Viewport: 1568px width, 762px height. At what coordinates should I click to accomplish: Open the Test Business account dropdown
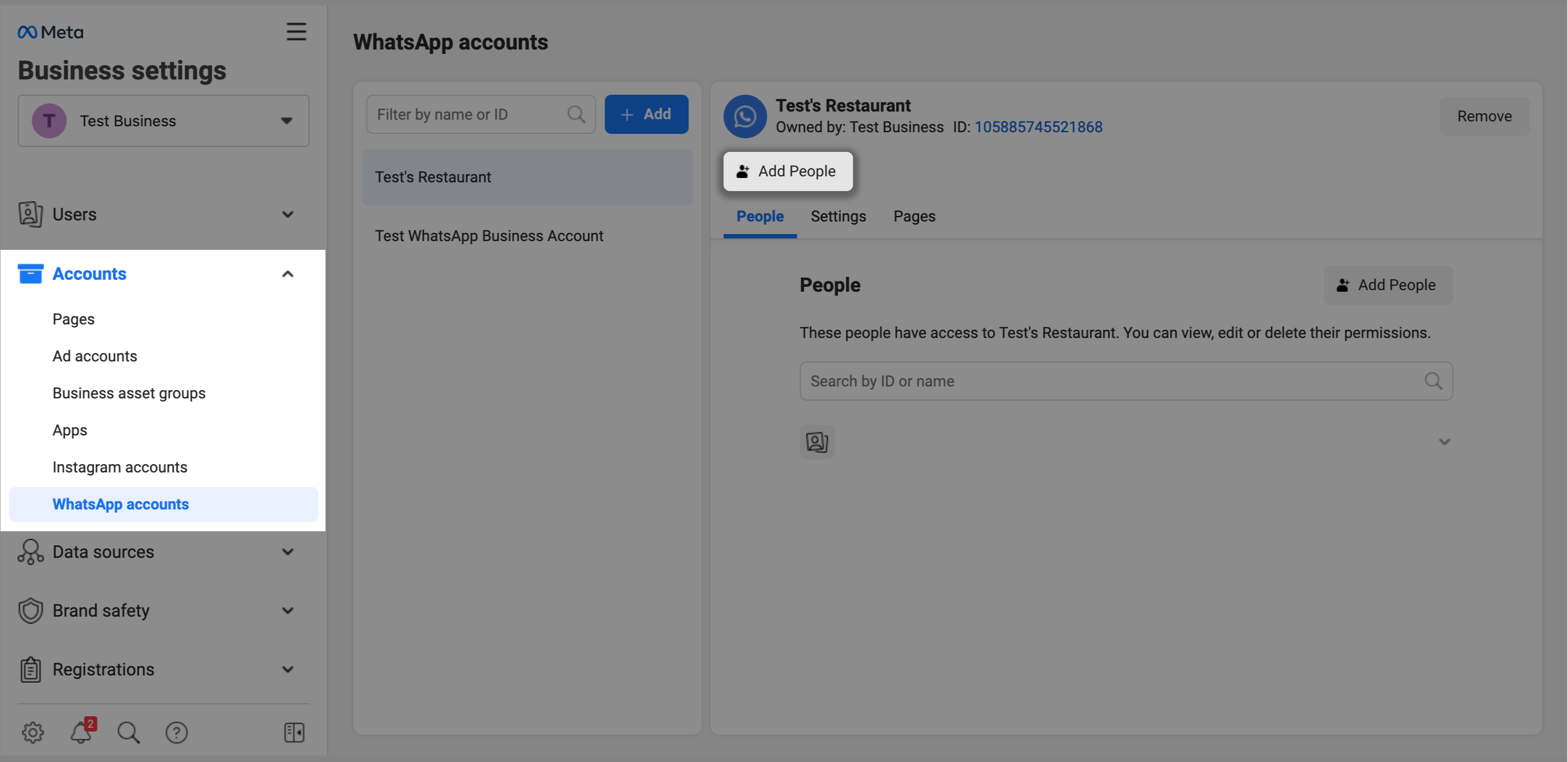pos(163,120)
